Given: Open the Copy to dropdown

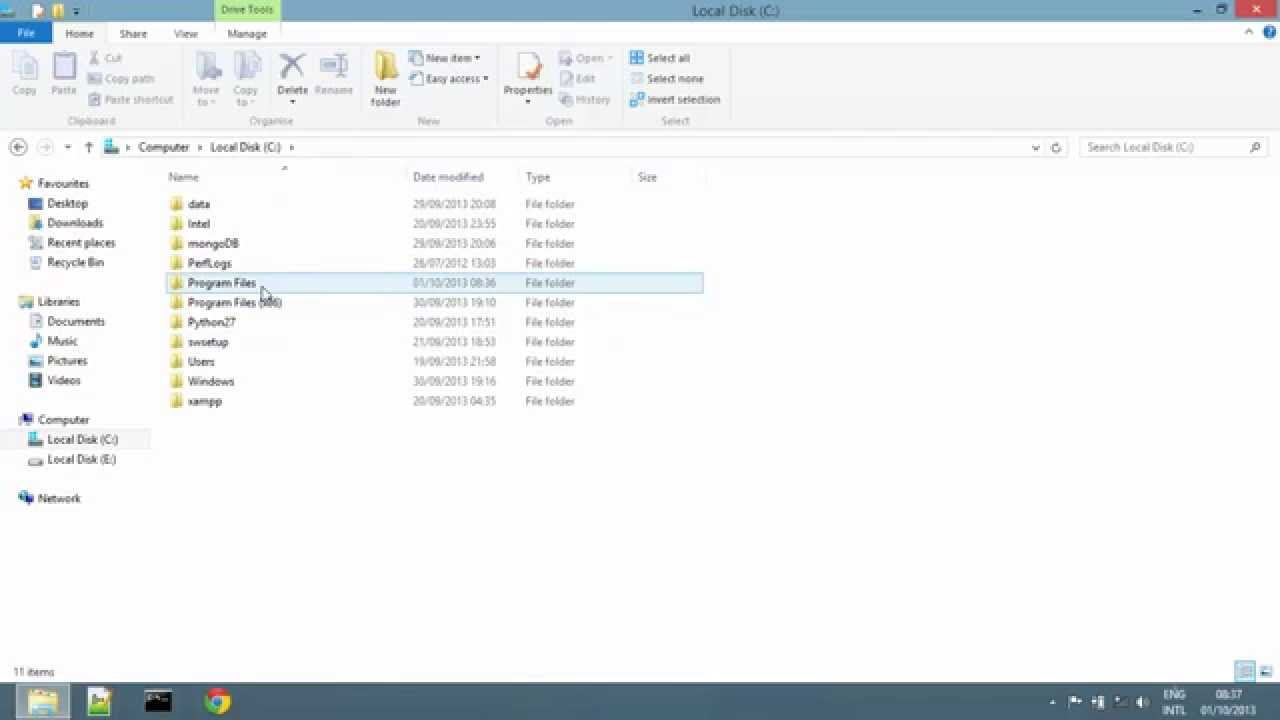Looking at the screenshot, I should coord(246,80).
